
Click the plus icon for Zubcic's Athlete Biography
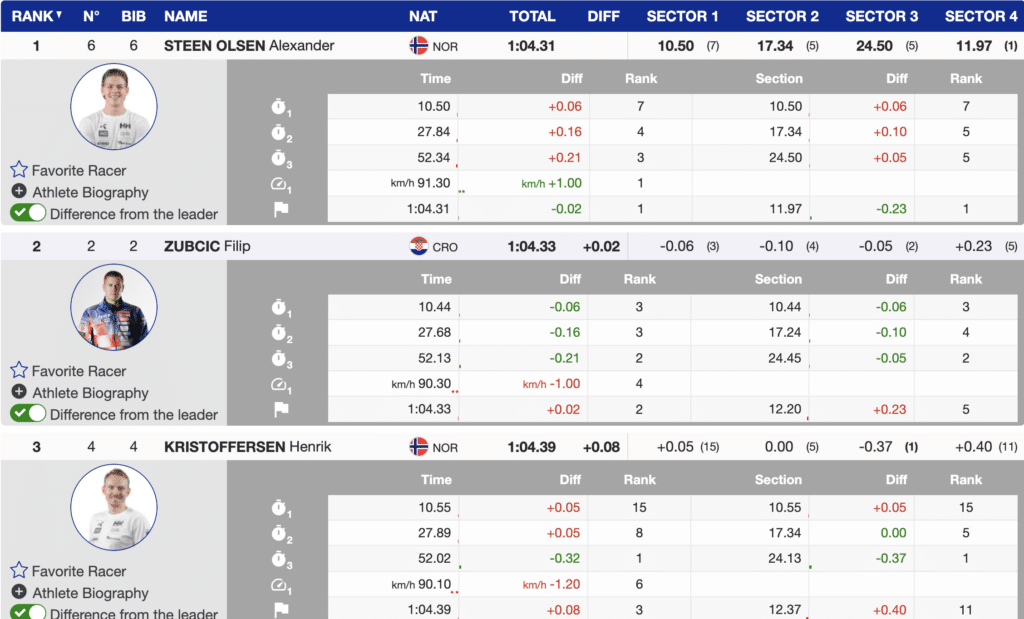19,392
